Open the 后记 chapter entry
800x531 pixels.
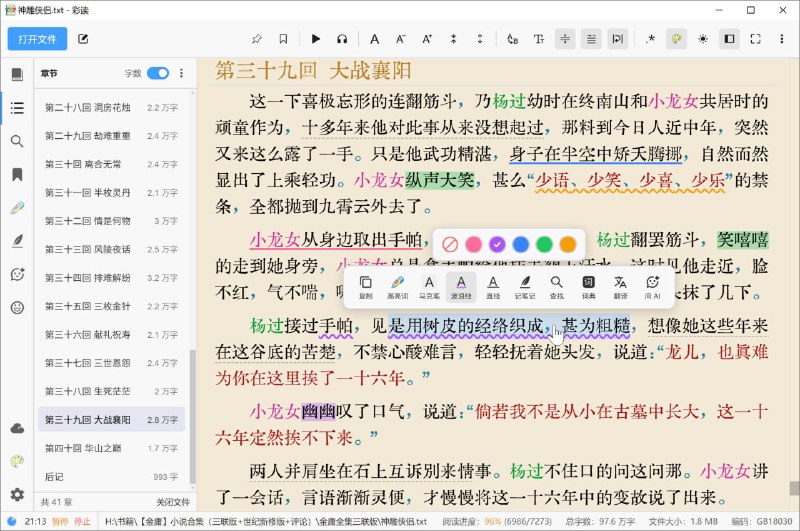111,477
